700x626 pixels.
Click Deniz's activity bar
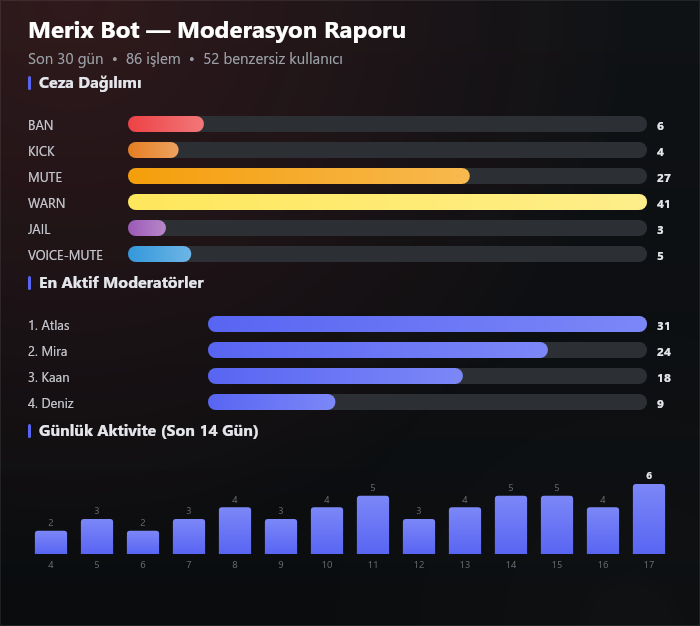(271, 402)
